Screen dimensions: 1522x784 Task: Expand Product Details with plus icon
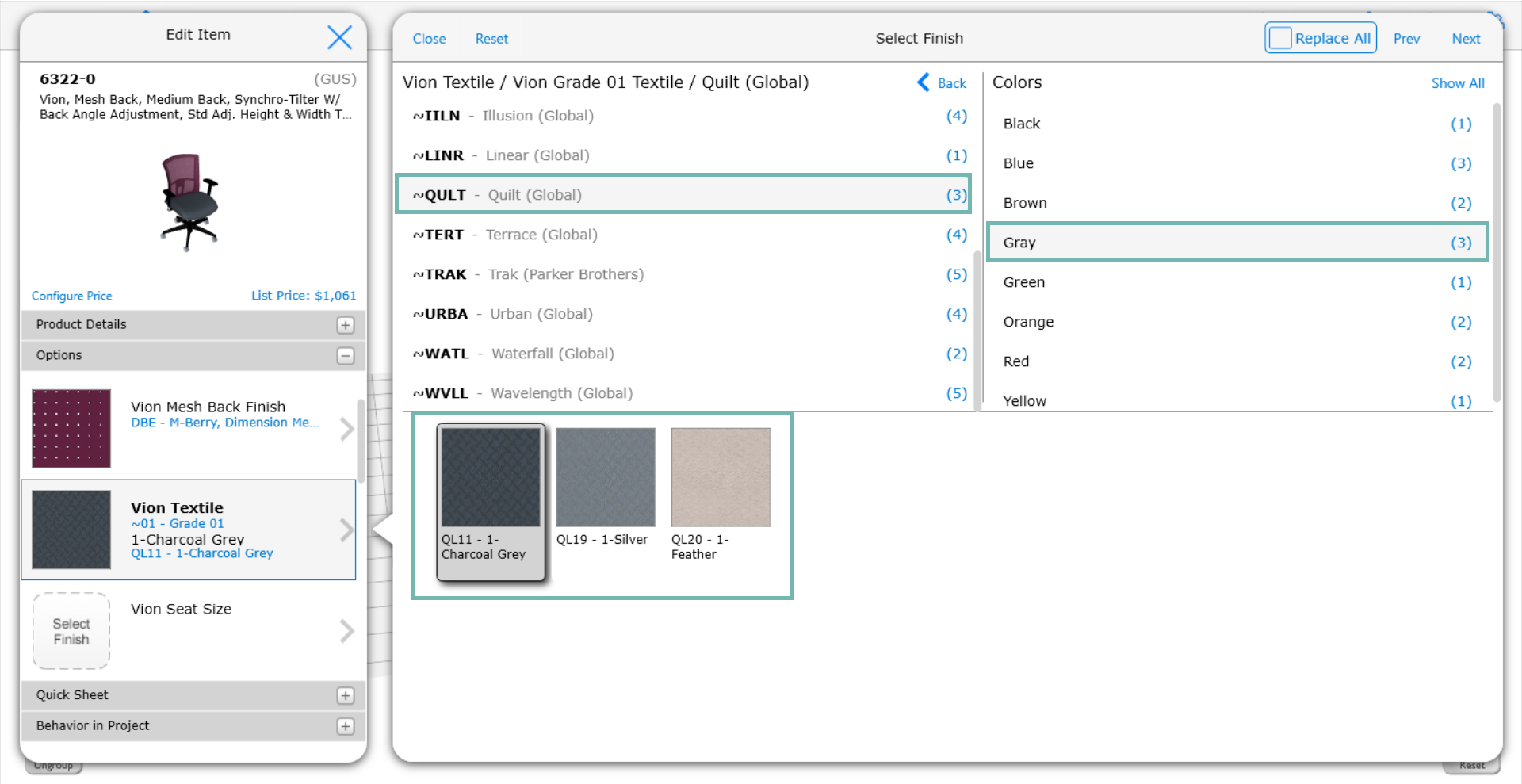[346, 325]
